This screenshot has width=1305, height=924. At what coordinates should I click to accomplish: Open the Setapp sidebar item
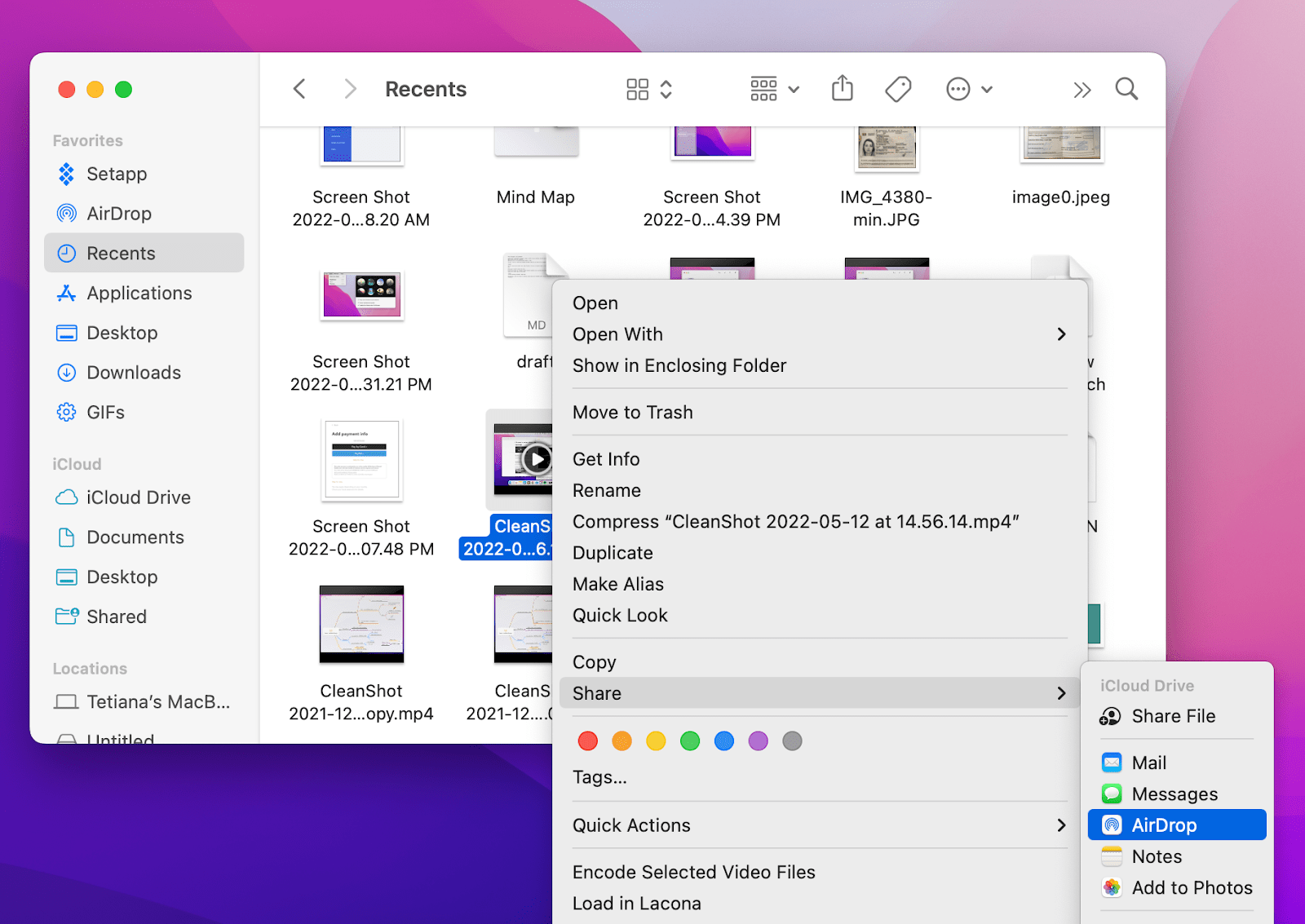click(x=117, y=174)
